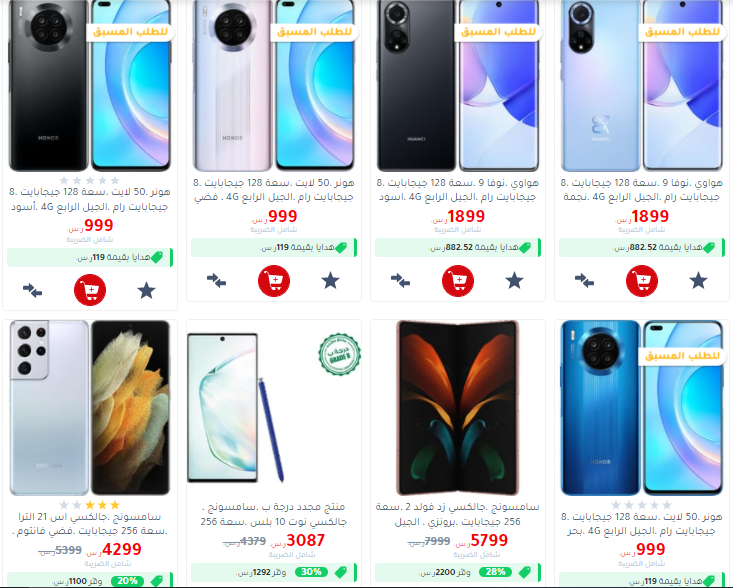Add silver Honor 50 Lite to cart
Screen dimensions: 733x588
(274, 280)
